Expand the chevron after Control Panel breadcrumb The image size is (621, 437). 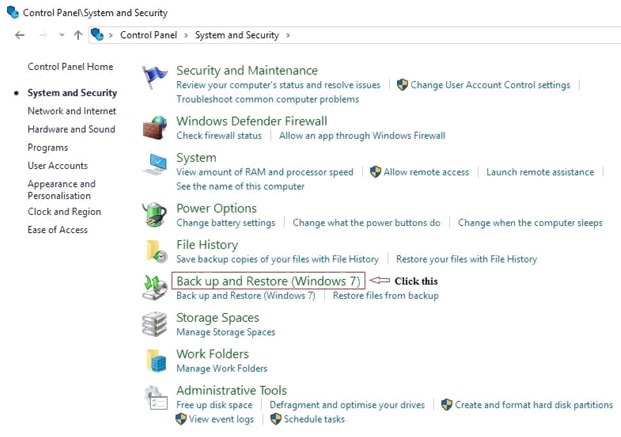point(186,35)
